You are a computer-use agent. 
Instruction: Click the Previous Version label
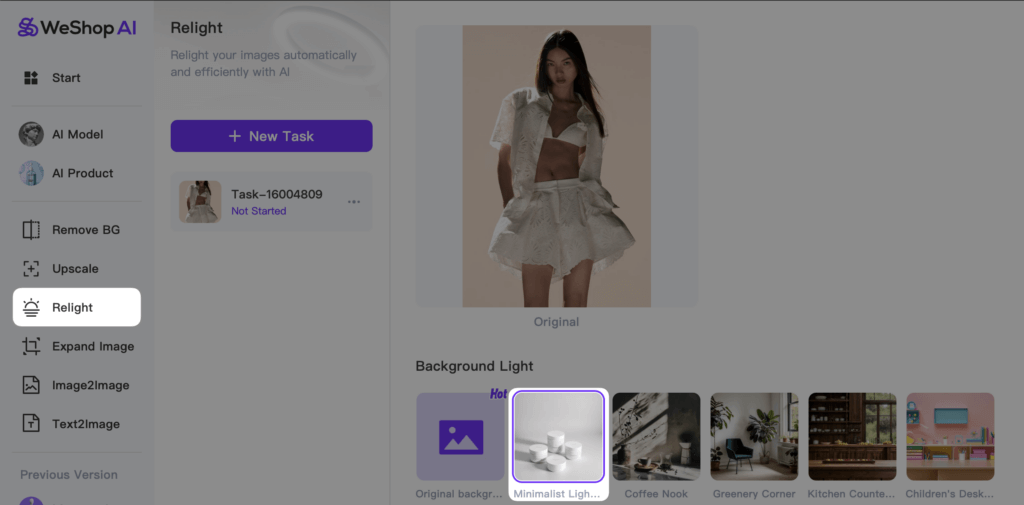click(x=69, y=475)
